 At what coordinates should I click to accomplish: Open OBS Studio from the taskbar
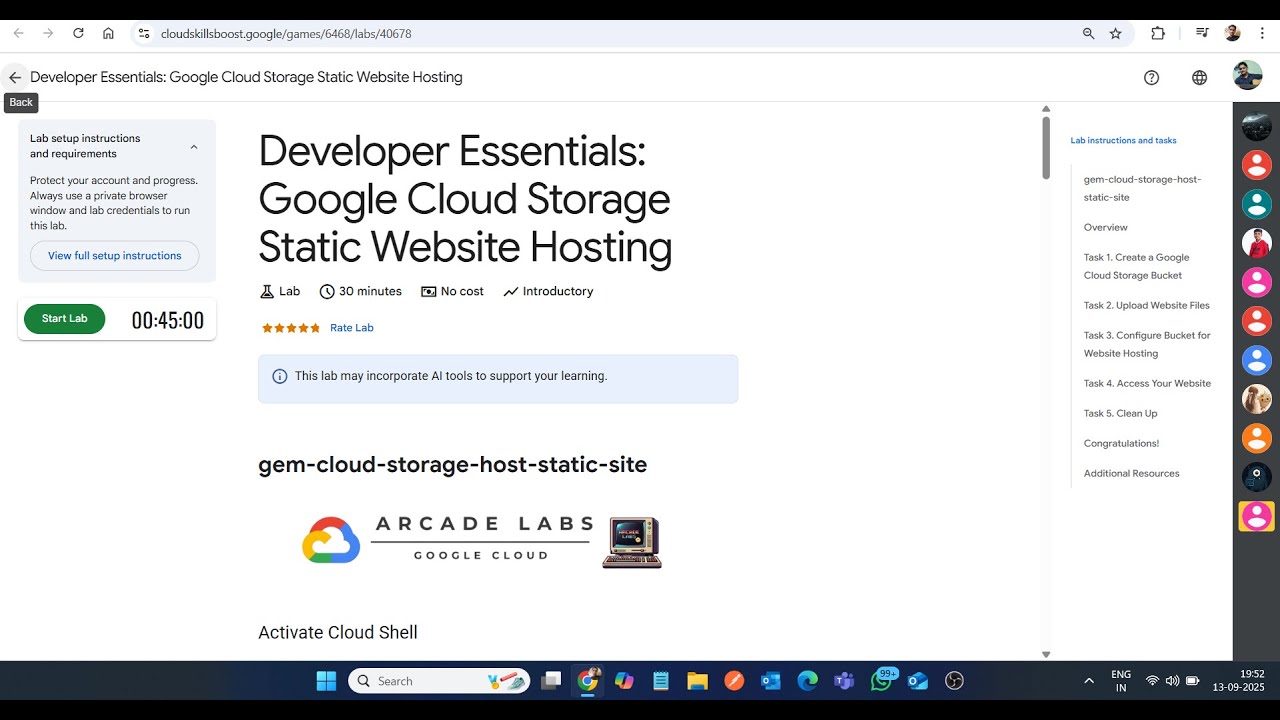(x=954, y=681)
